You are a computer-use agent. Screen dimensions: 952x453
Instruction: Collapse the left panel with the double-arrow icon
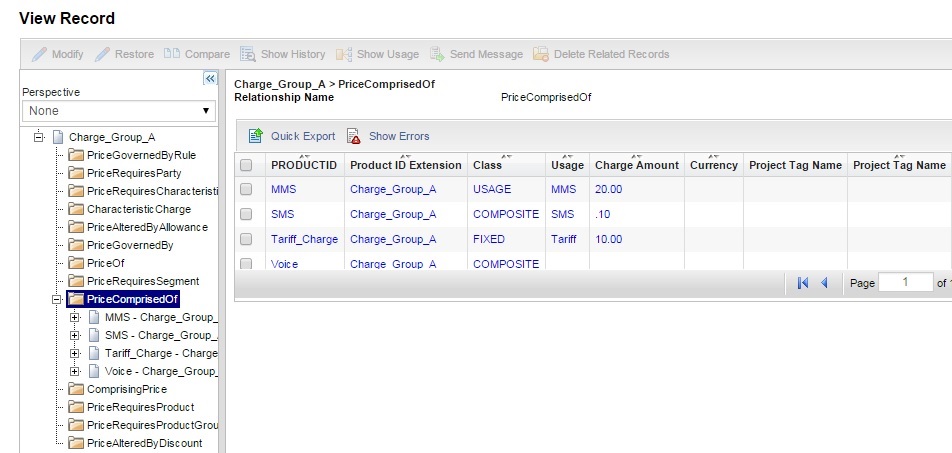(x=210, y=79)
